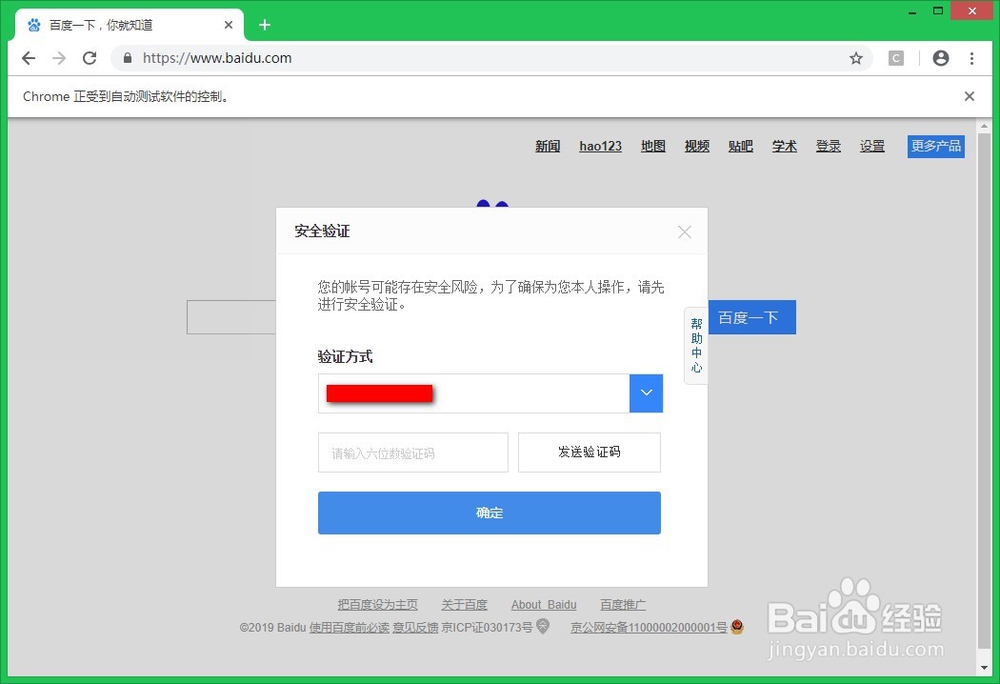This screenshot has height=684, width=1000.
Task: Open 意见反馈 footer link
Action: (x=415, y=627)
